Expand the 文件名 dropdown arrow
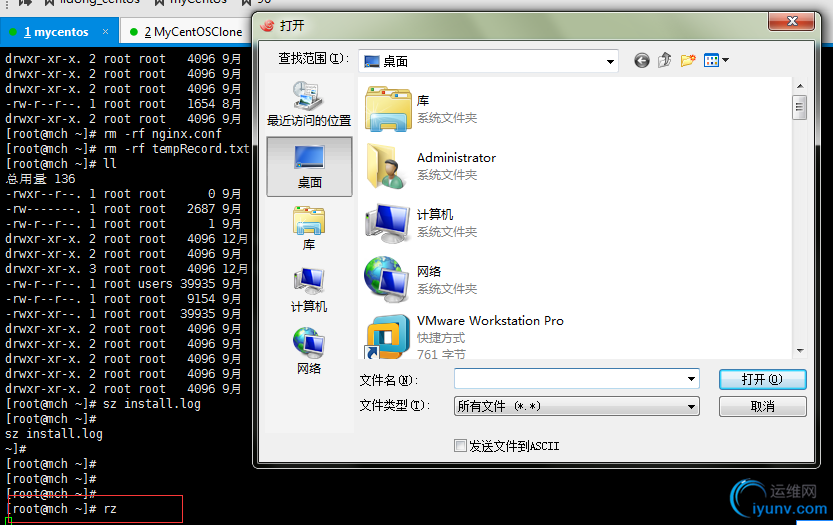Image resolution: width=833 pixels, height=525 pixels. pos(691,379)
